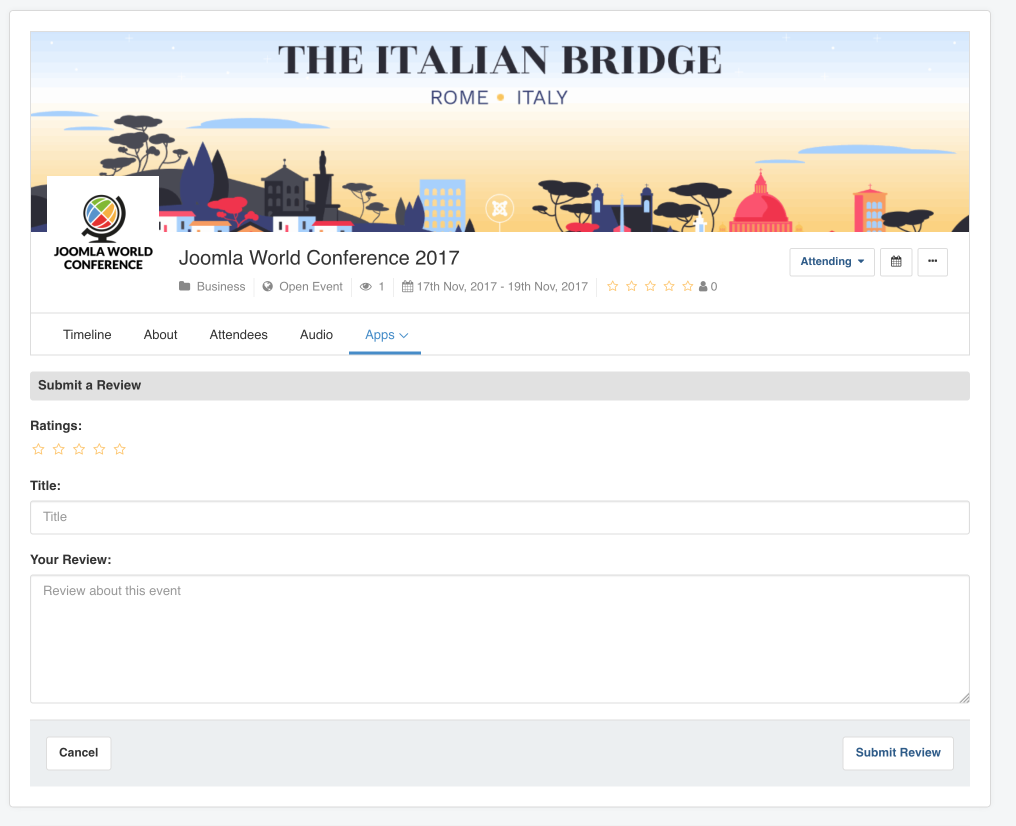The width and height of the screenshot is (1016, 826).
Task: Click the globe icon beside Open Event
Action: 268,286
